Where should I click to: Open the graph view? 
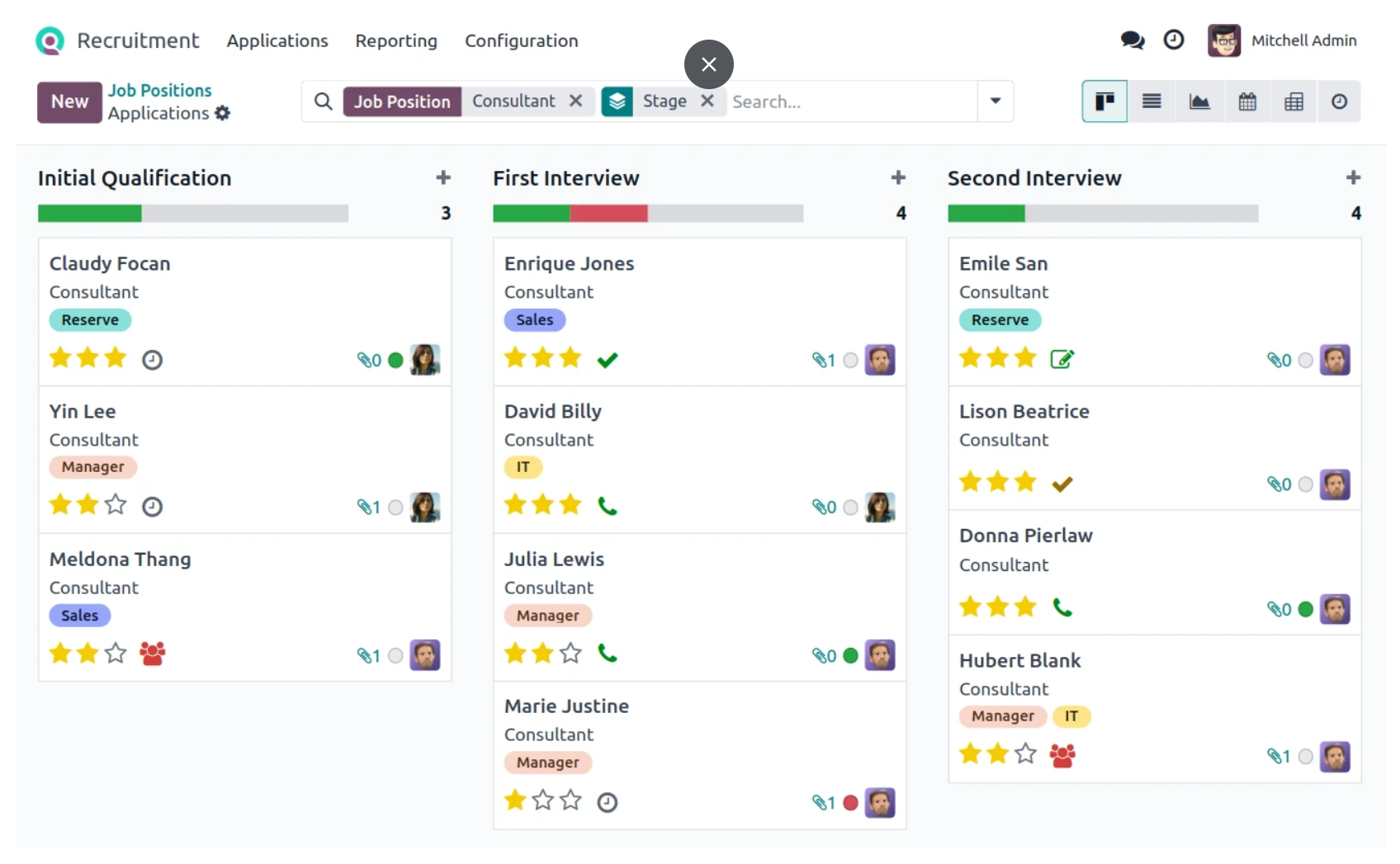(1199, 102)
